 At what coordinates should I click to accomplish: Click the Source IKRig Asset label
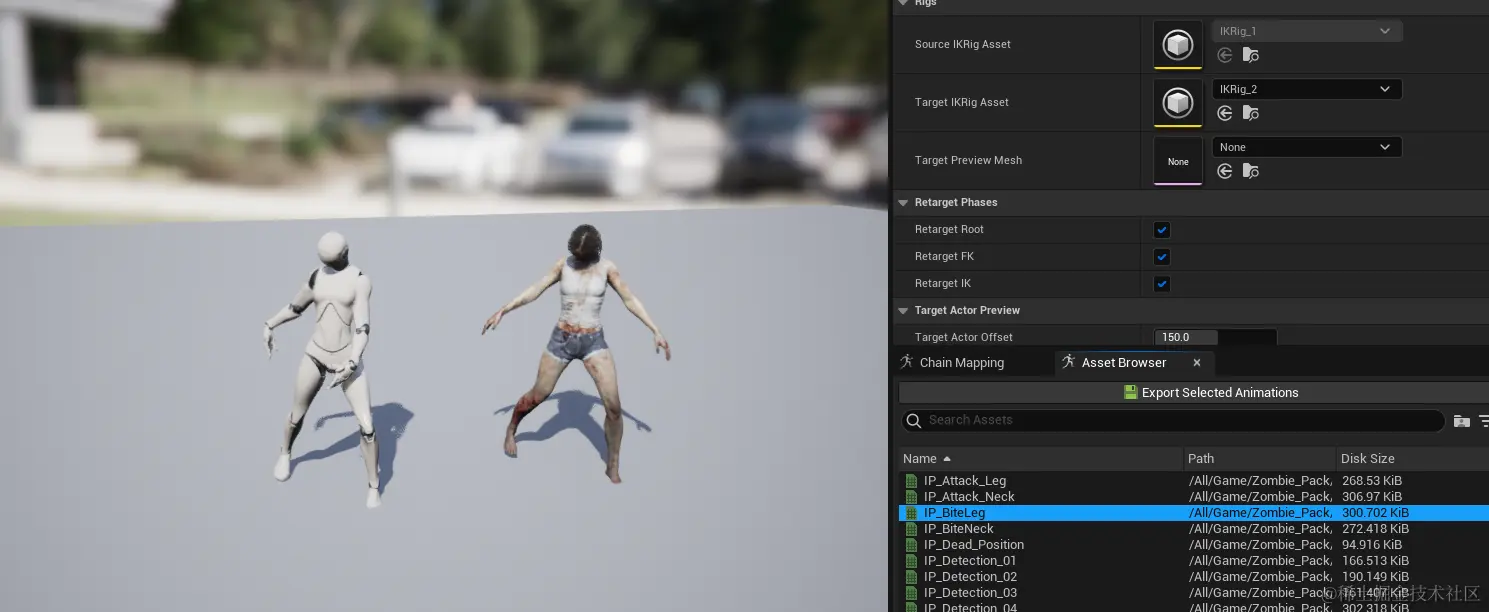pyautogui.click(x=962, y=44)
